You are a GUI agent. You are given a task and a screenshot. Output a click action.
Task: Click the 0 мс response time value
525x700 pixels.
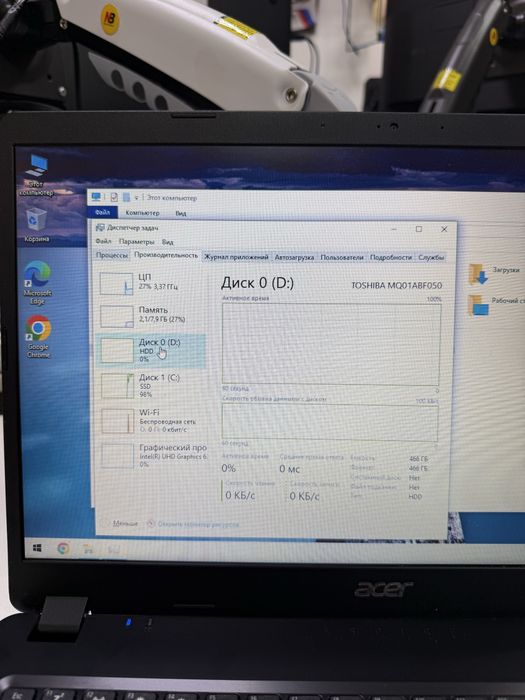(290, 469)
